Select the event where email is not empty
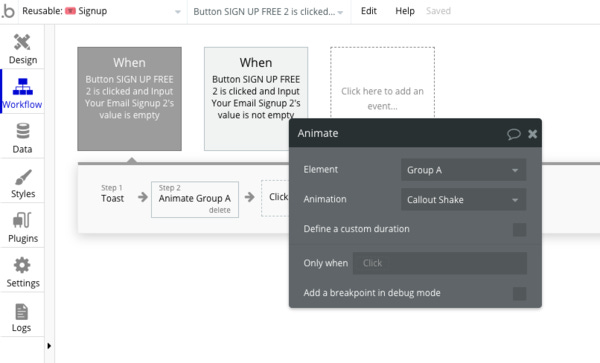The image size is (600, 363). point(256,99)
